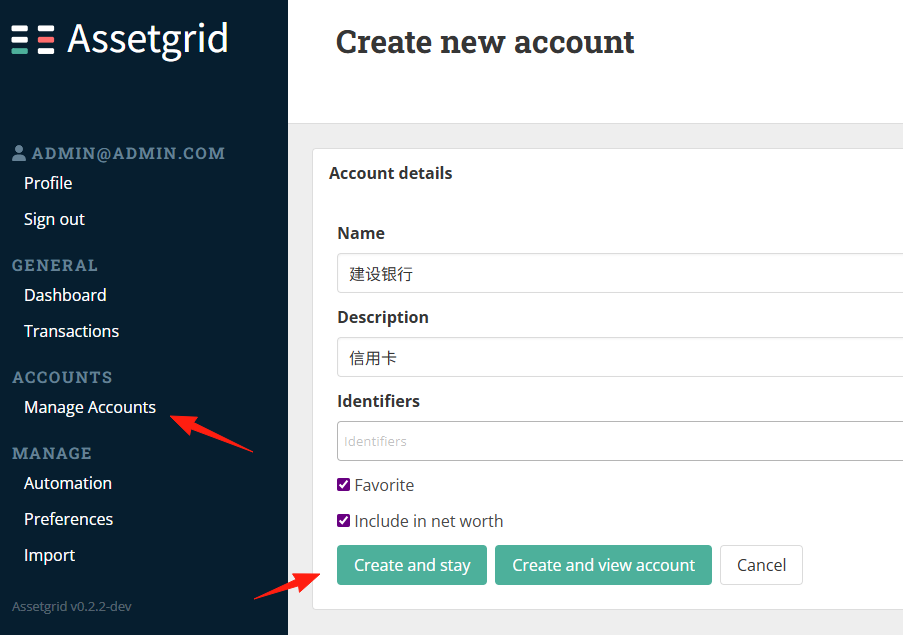Open the Transactions page

[71, 331]
